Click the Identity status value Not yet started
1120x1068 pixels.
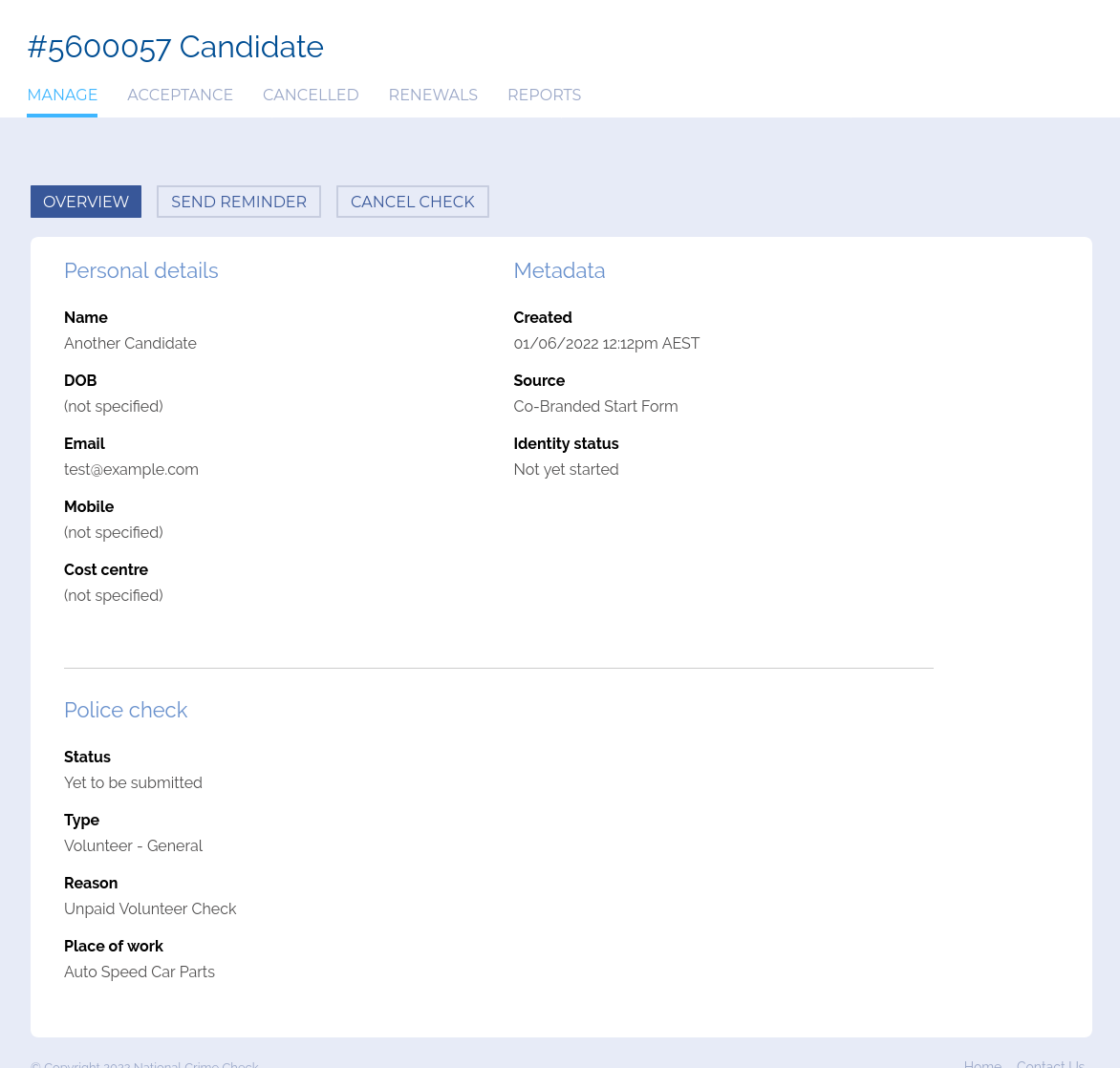(566, 469)
